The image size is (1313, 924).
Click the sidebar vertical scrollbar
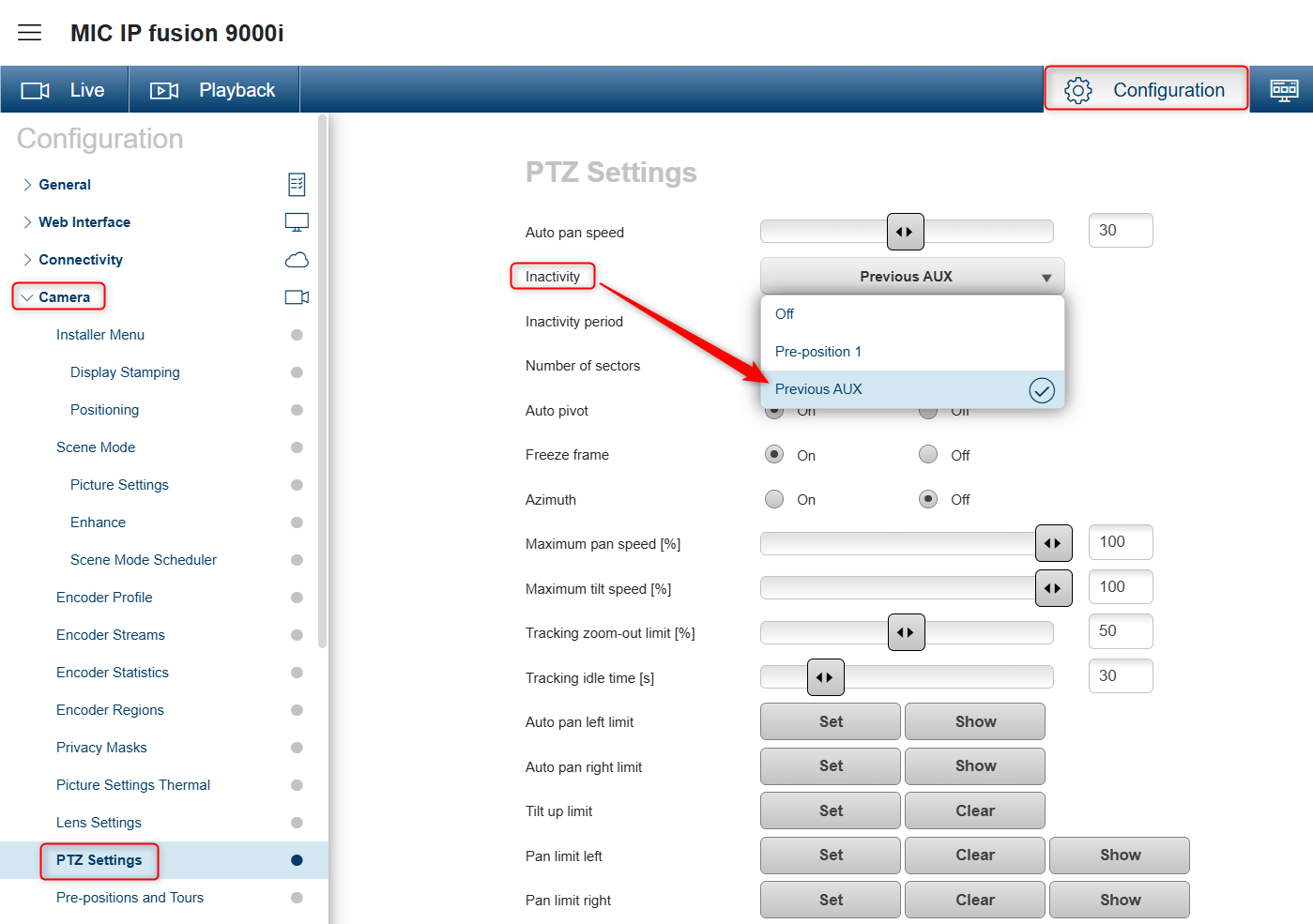[323, 381]
